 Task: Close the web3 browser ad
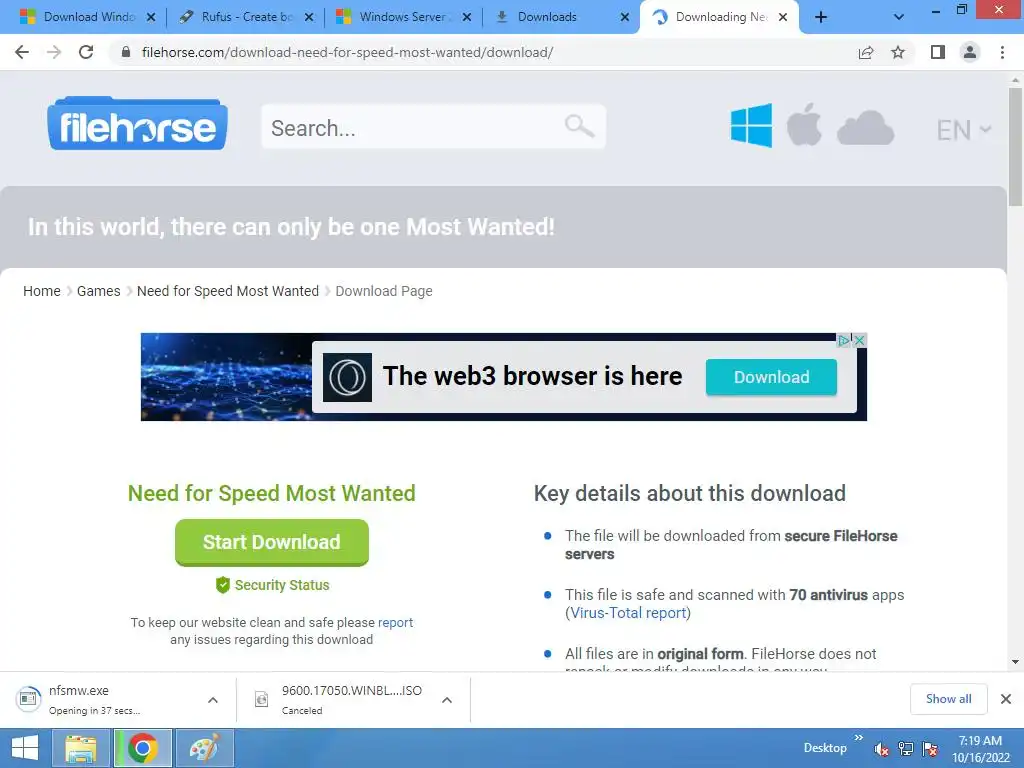point(860,340)
